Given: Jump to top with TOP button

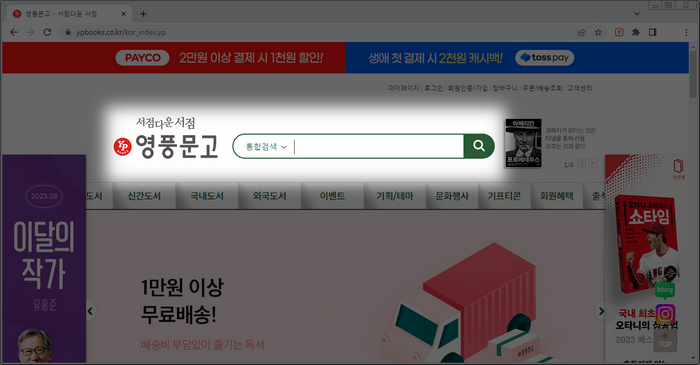Looking at the screenshot, I should (665, 340).
